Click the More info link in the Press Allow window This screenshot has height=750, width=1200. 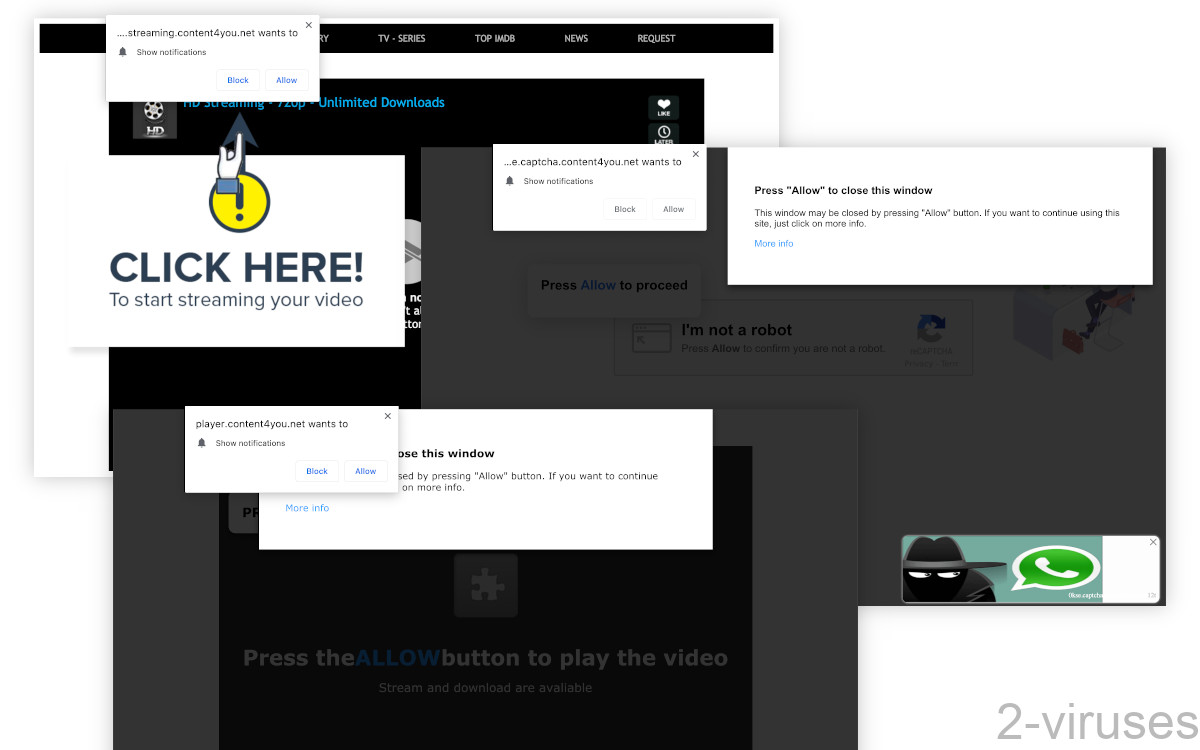click(773, 243)
